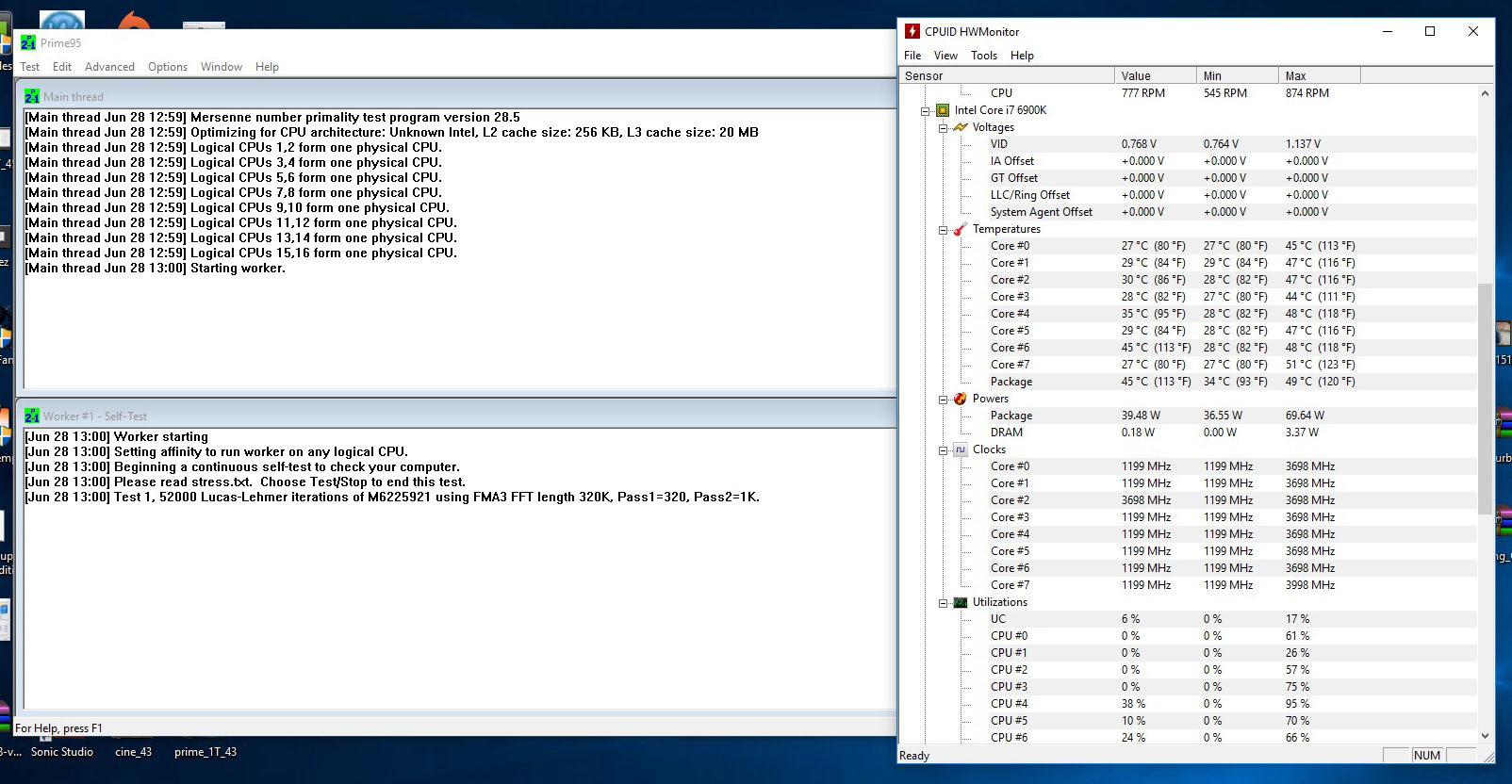Open the HWMonitor Tools menu
Viewport: 1512px width, 784px height.
click(984, 56)
